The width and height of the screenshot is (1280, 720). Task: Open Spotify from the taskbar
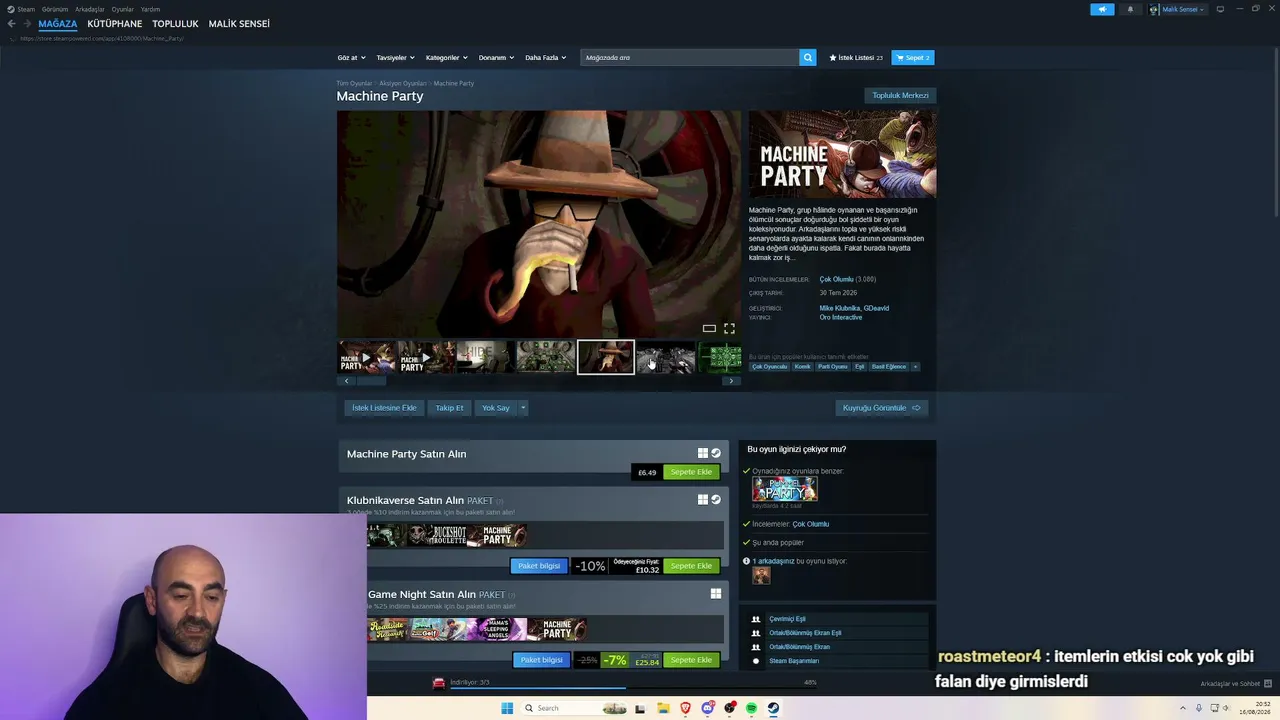pos(751,708)
